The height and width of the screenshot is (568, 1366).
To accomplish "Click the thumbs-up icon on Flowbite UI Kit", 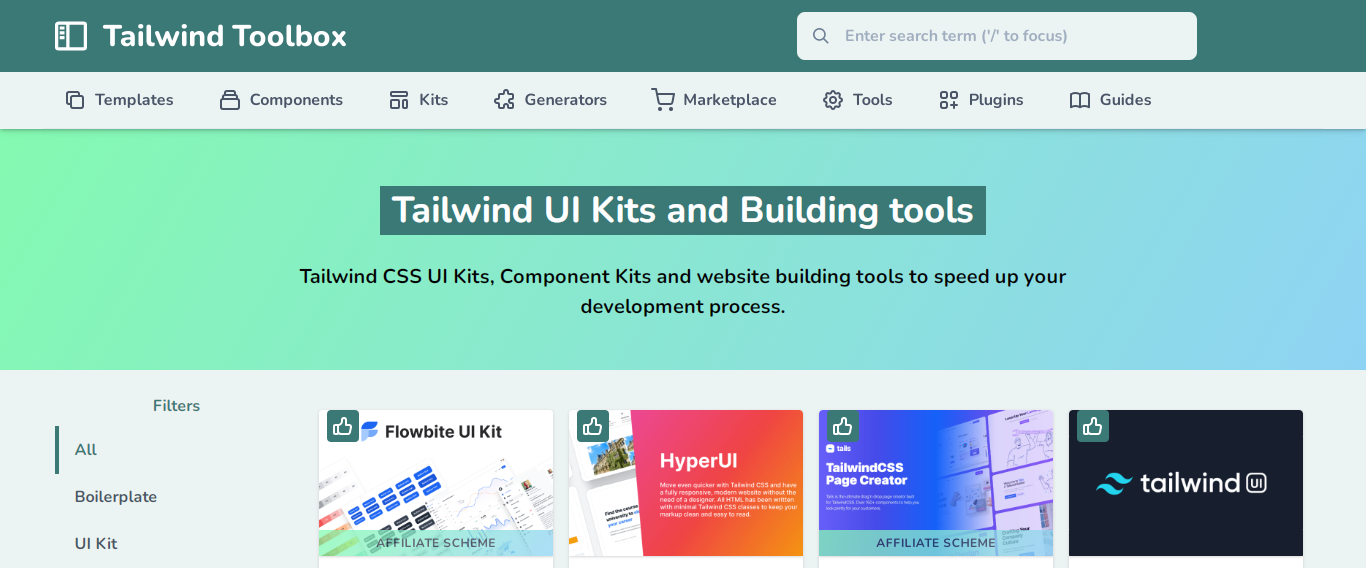I will point(343,426).
